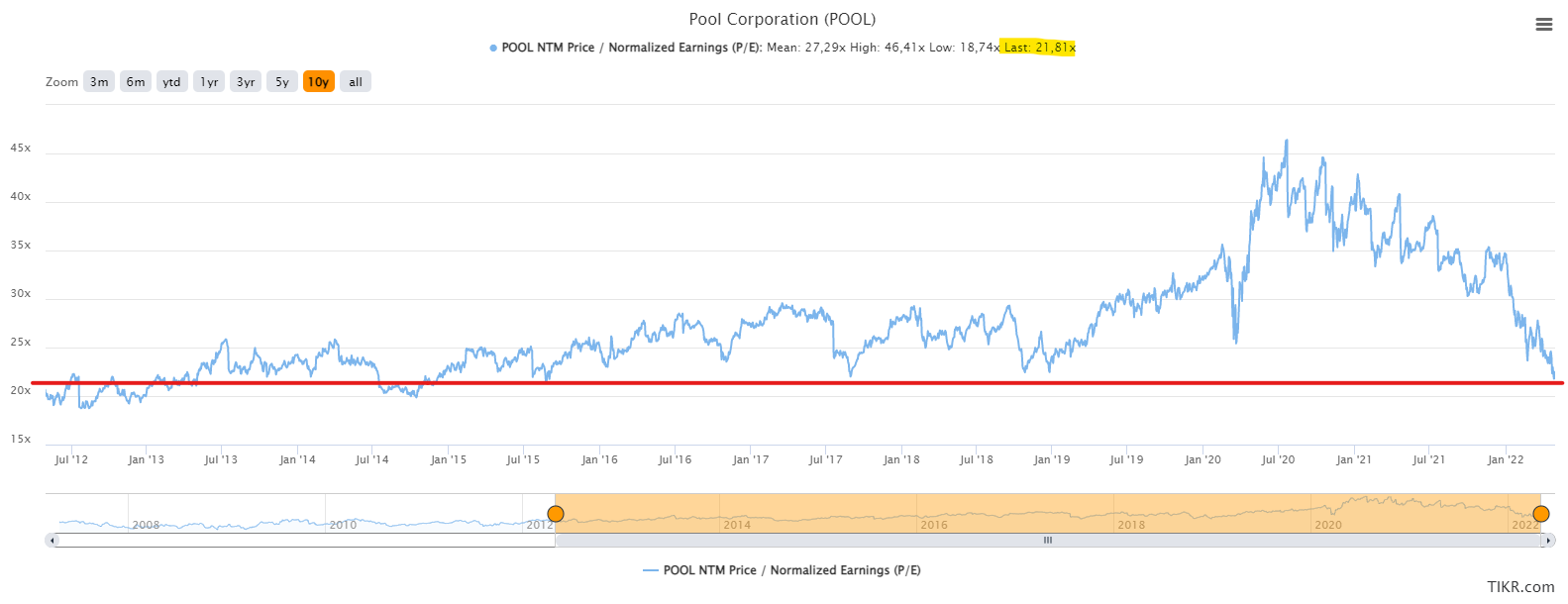The height and width of the screenshot is (604, 1568).
Task: Switch zoom to 1yr
Action: pos(209,82)
